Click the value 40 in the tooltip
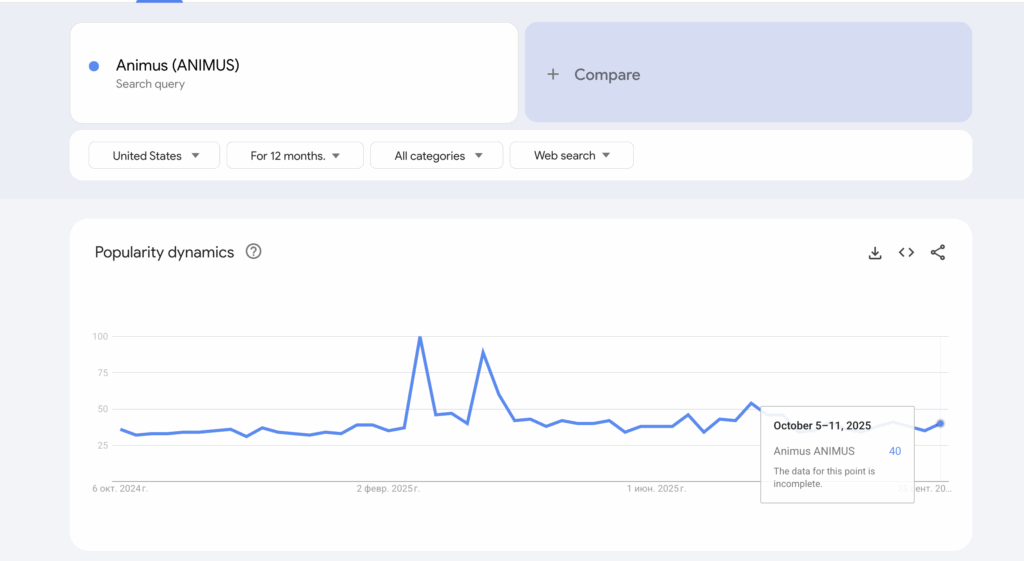This screenshot has height=561, width=1024. click(895, 451)
